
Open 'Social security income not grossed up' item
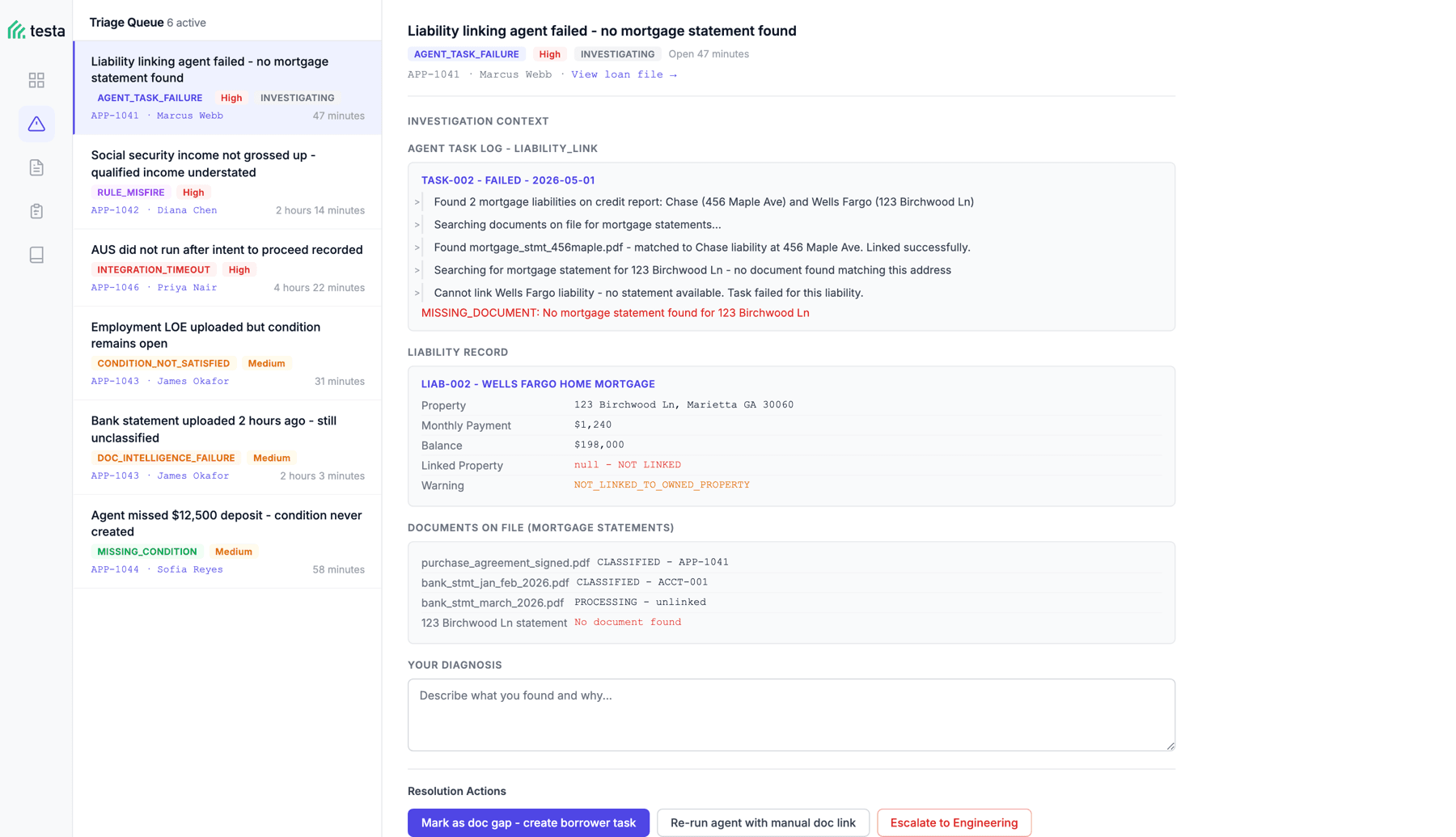(x=227, y=182)
